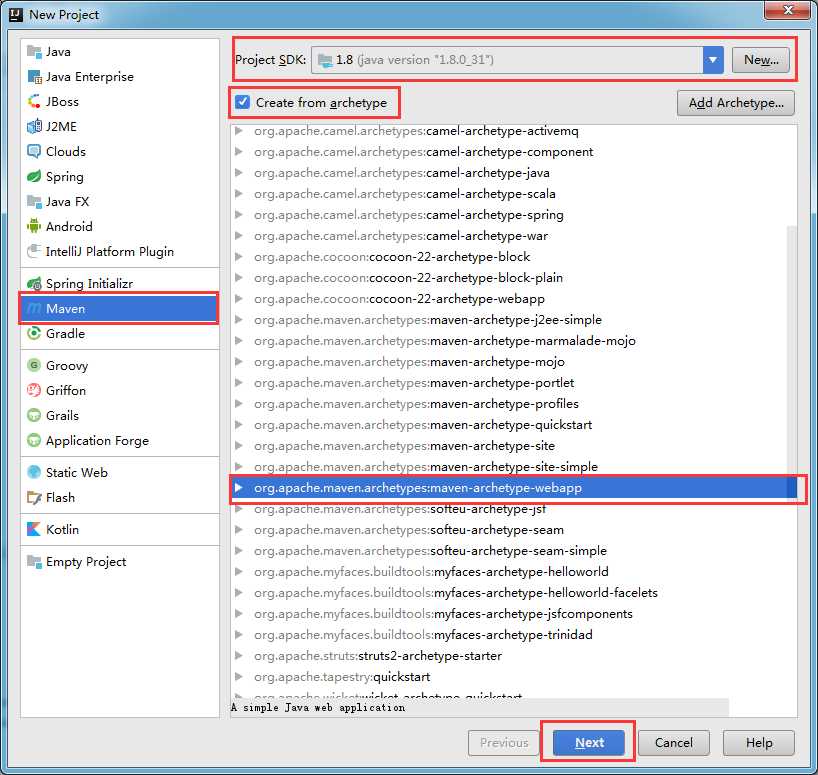Select the Spring leaf icon
This screenshot has height=775, width=818.
(x=34, y=177)
